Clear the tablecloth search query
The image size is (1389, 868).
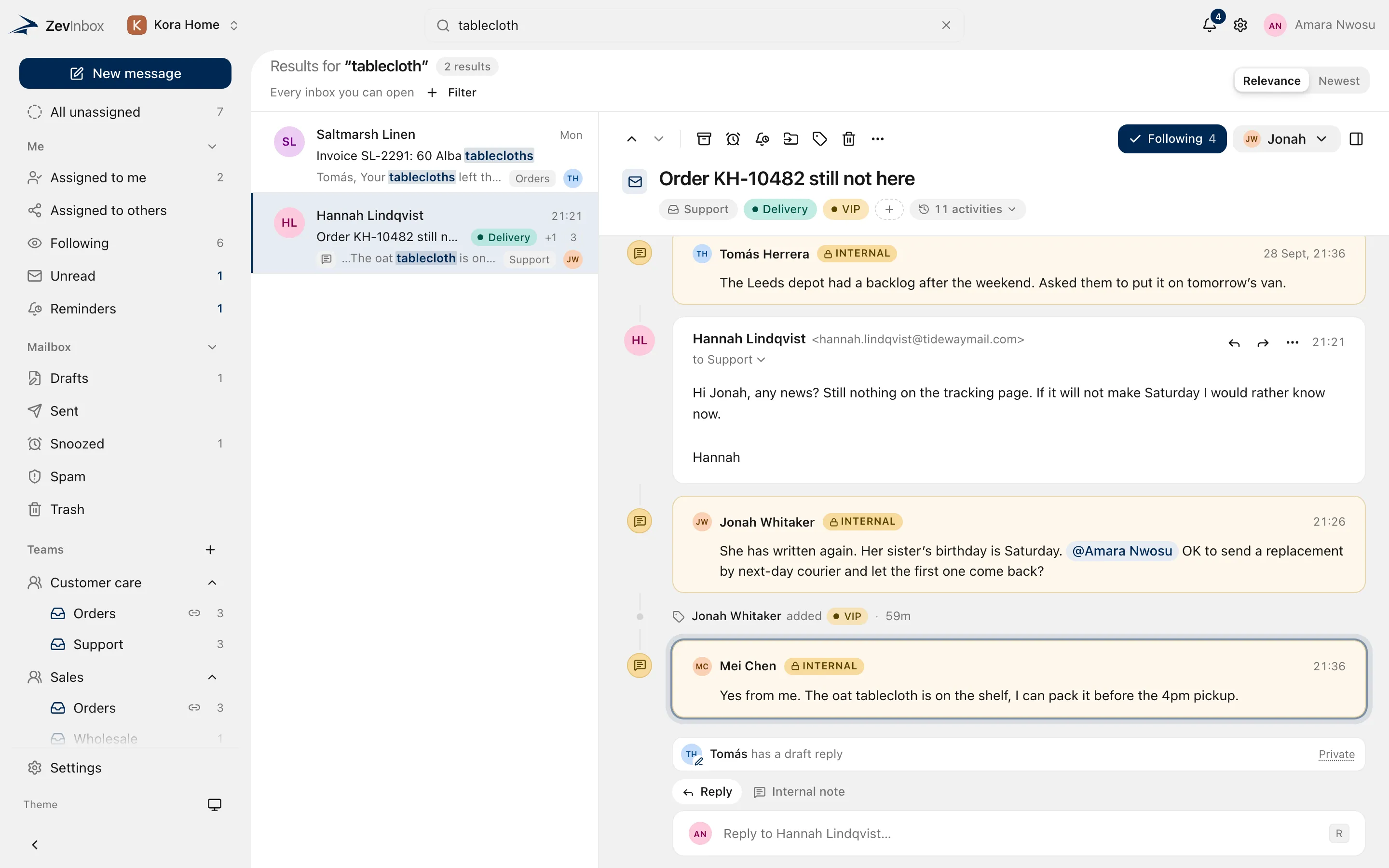[x=946, y=25]
